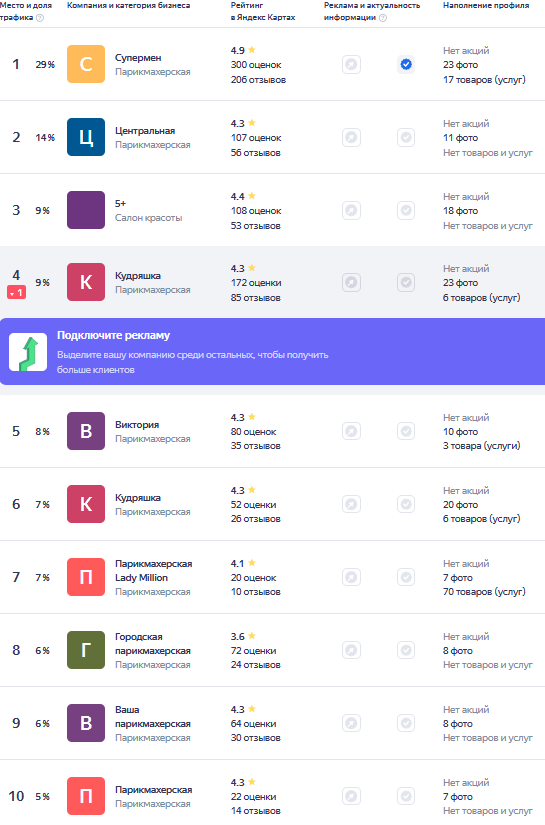Click the advertising status icon for Супермен

[351, 65]
